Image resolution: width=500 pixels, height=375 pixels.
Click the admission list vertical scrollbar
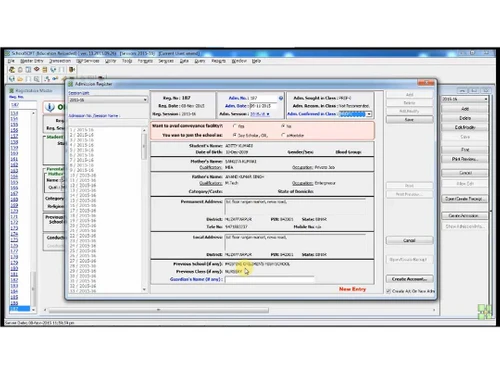(144, 210)
